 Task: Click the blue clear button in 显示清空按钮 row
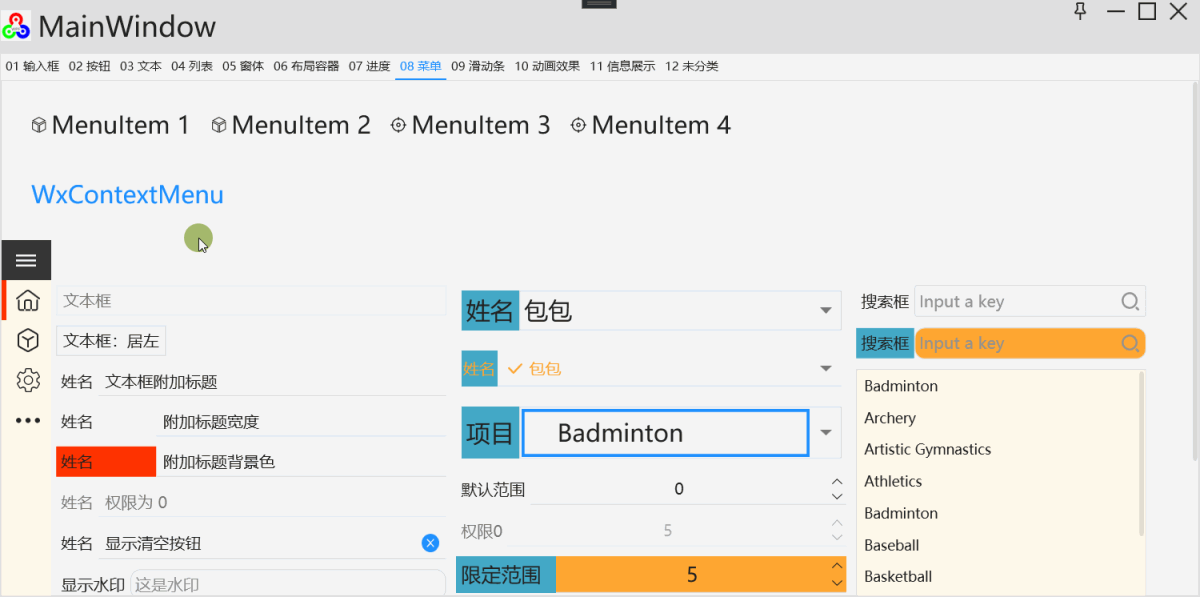click(x=430, y=542)
